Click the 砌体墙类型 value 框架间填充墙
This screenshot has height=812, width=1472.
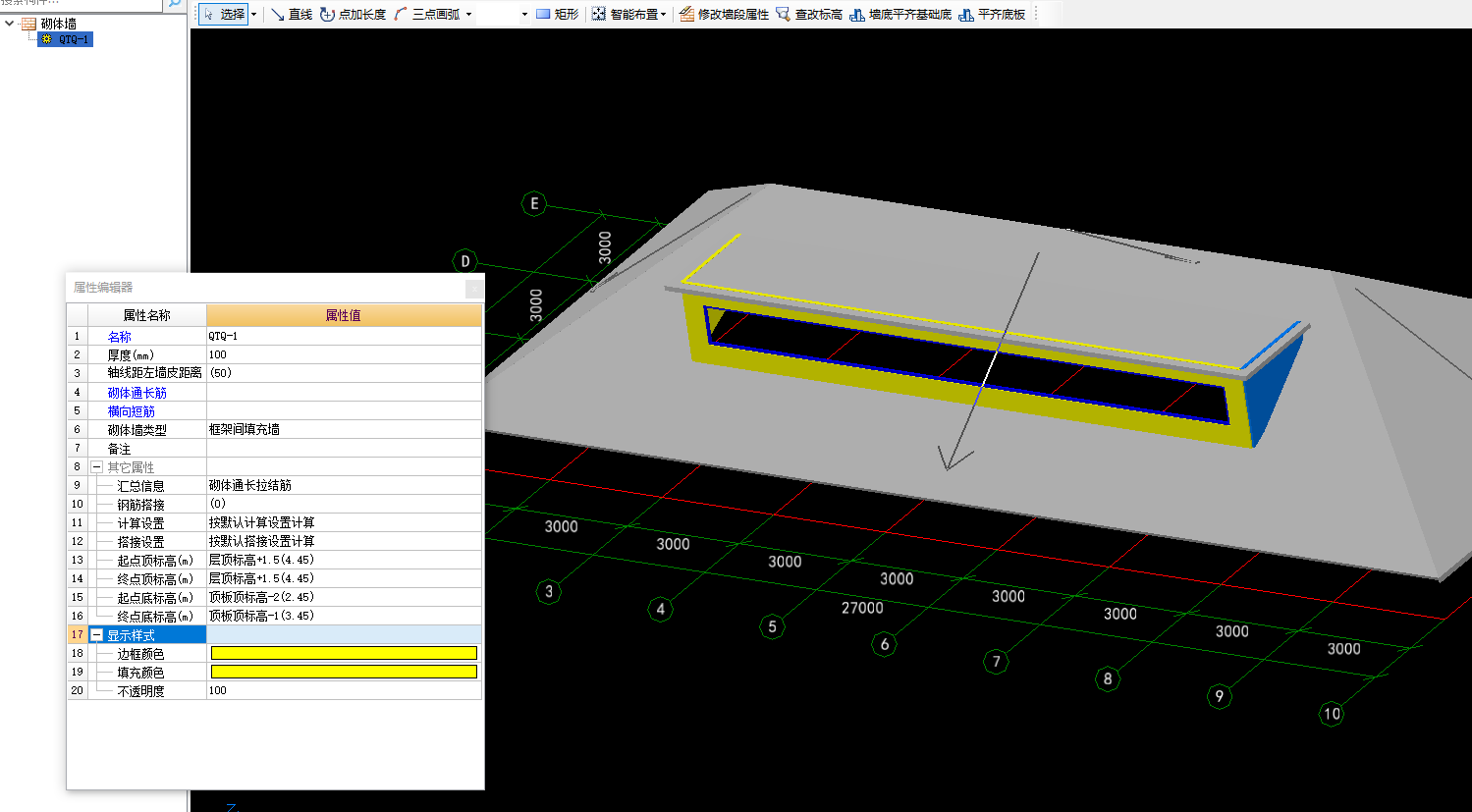pos(344,429)
